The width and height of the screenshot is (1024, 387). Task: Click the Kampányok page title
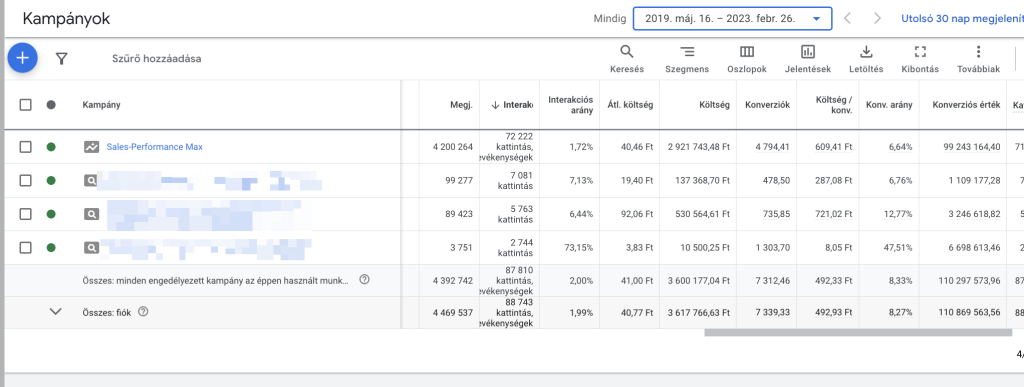(x=66, y=18)
